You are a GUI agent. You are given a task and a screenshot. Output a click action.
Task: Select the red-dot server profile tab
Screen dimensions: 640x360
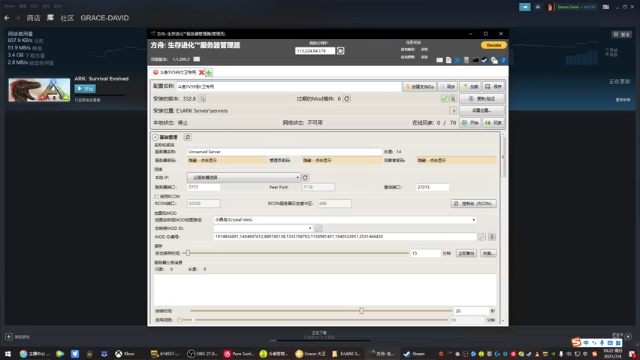coord(174,72)
